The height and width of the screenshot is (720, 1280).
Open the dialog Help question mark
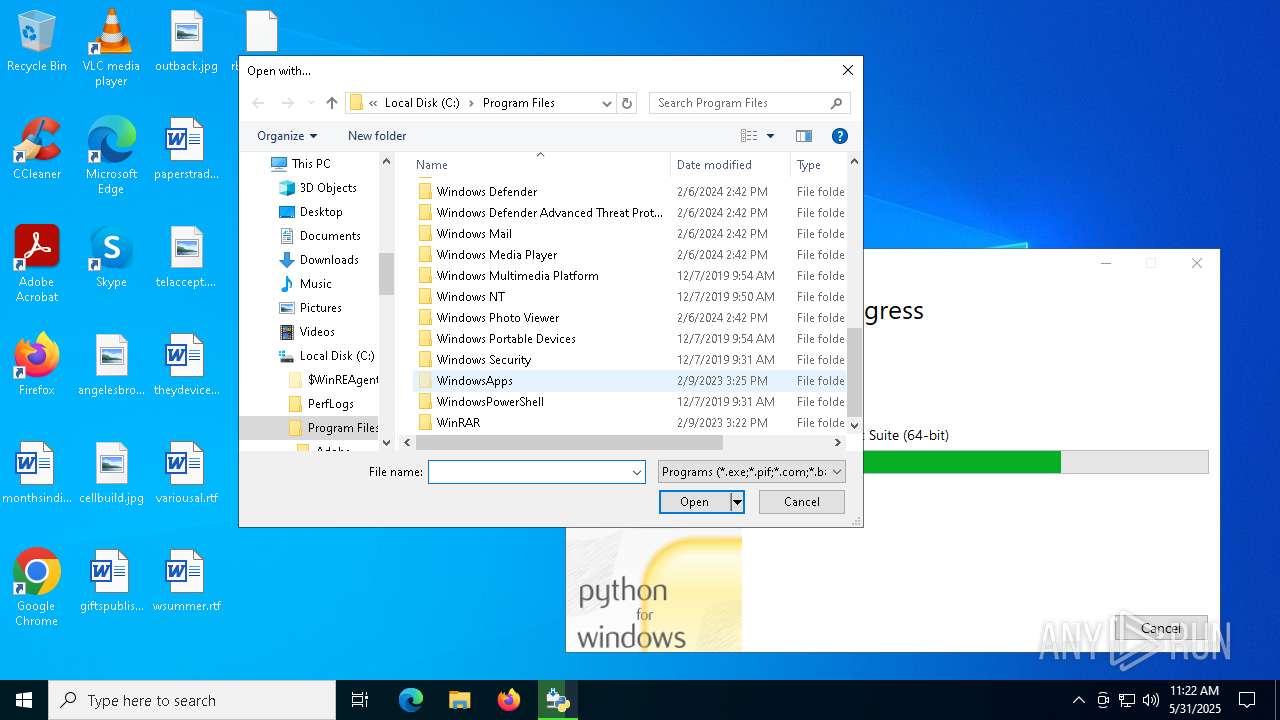[x=840, y=136]
